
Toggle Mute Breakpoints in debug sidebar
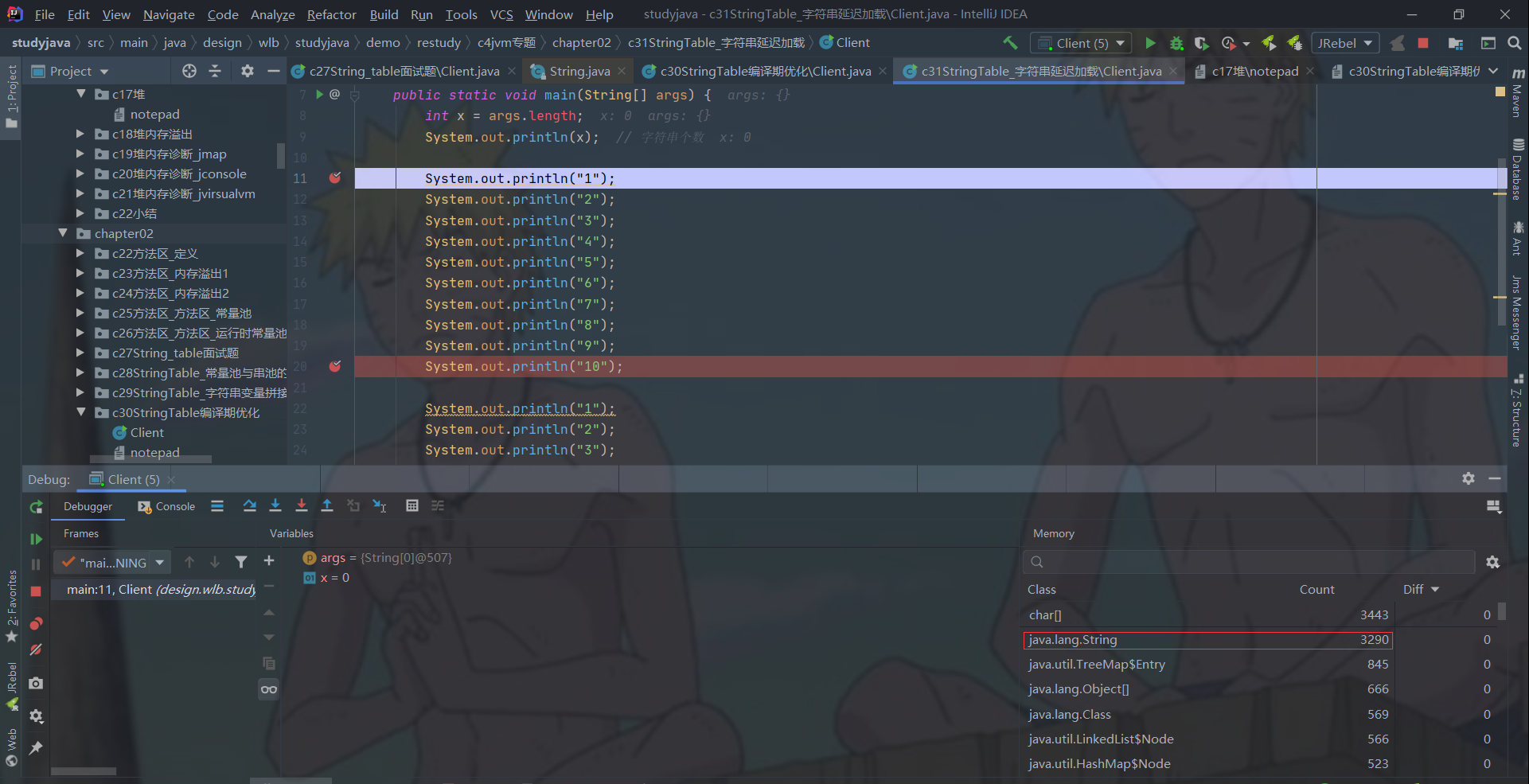tap(36, 649)
